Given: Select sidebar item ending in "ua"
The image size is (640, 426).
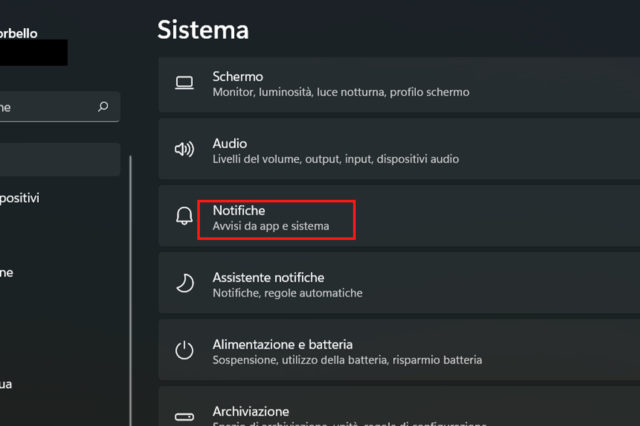Looking at the screenshot, I should coord(8,384).
